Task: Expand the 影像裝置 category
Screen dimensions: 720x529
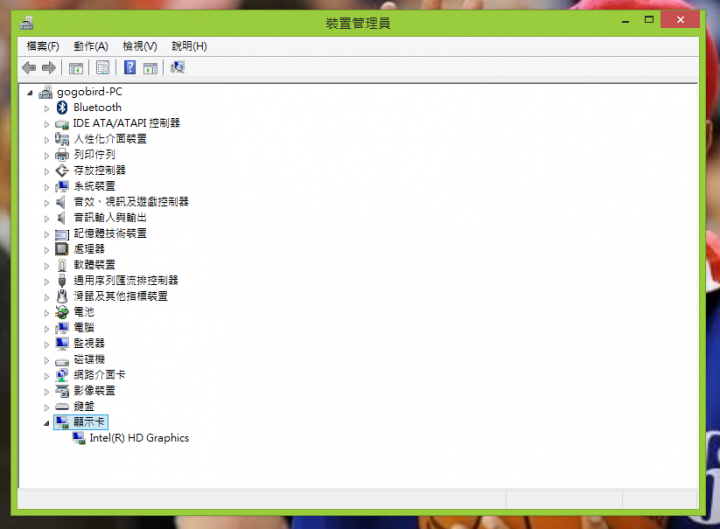Action: click(46, 391)
